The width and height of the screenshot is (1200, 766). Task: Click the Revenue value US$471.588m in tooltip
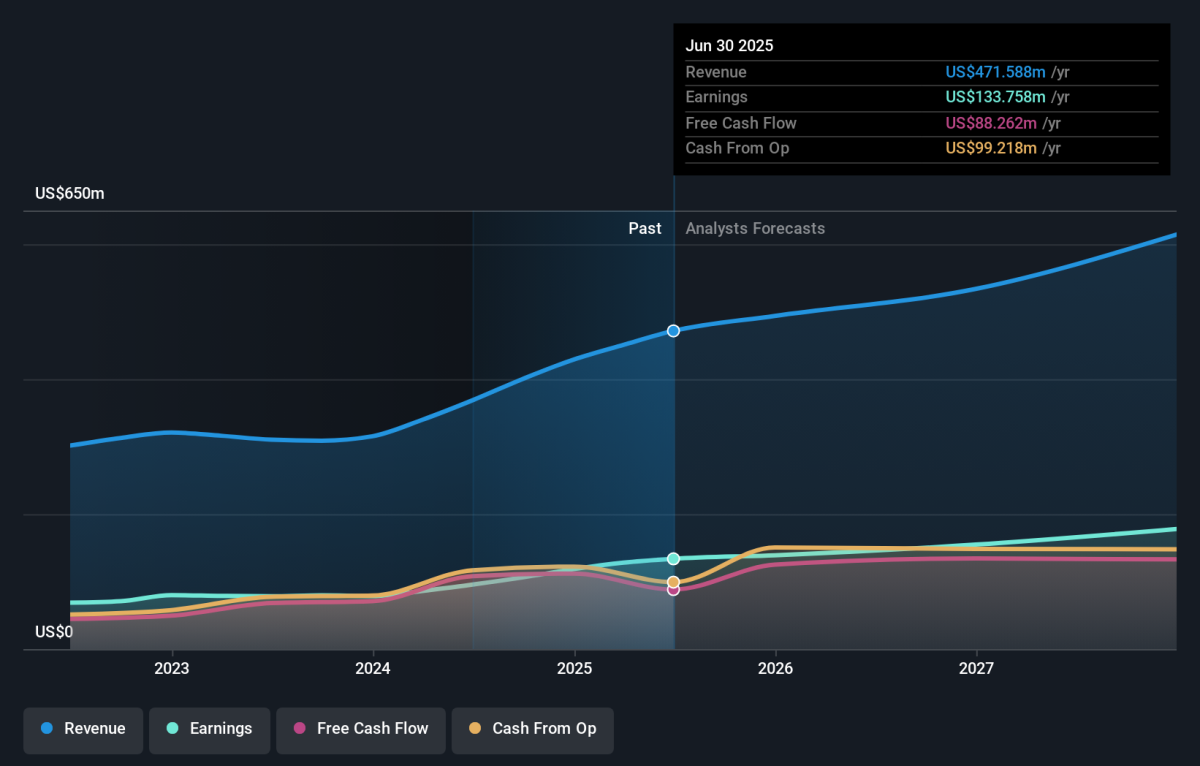[x=995, y=72]
